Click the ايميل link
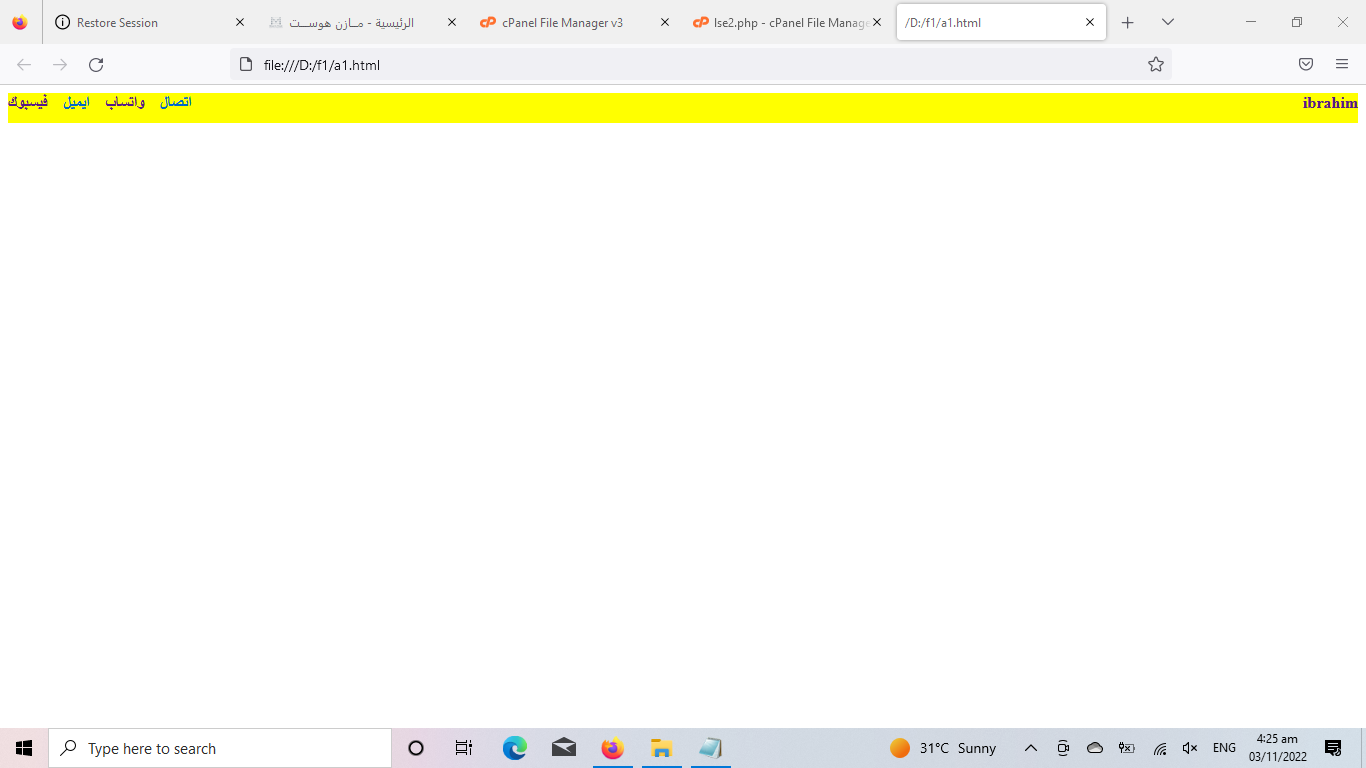Image resolution: width=1366 pixels, height=768 pixels. pyautogui.click(x=76, y=102)
